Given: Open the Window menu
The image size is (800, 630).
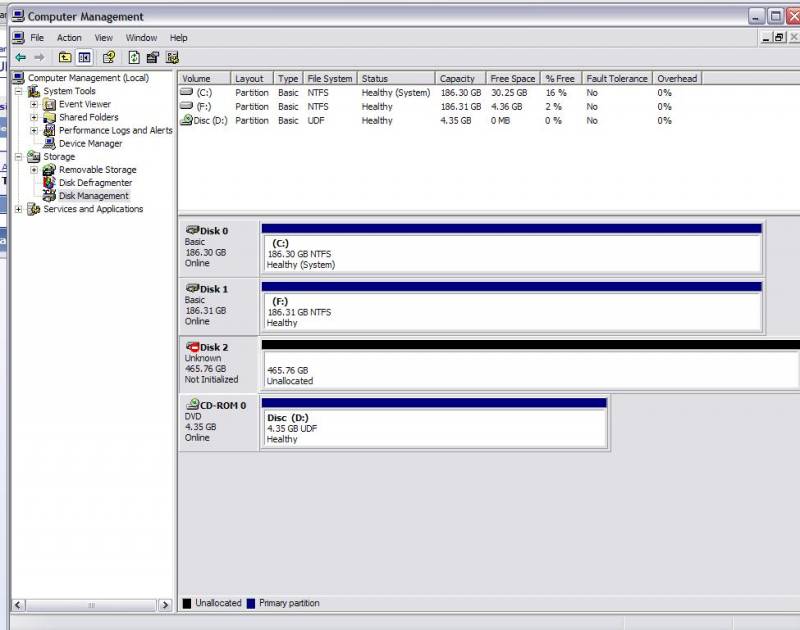Looking at the screenshot, I should point(141,38).
